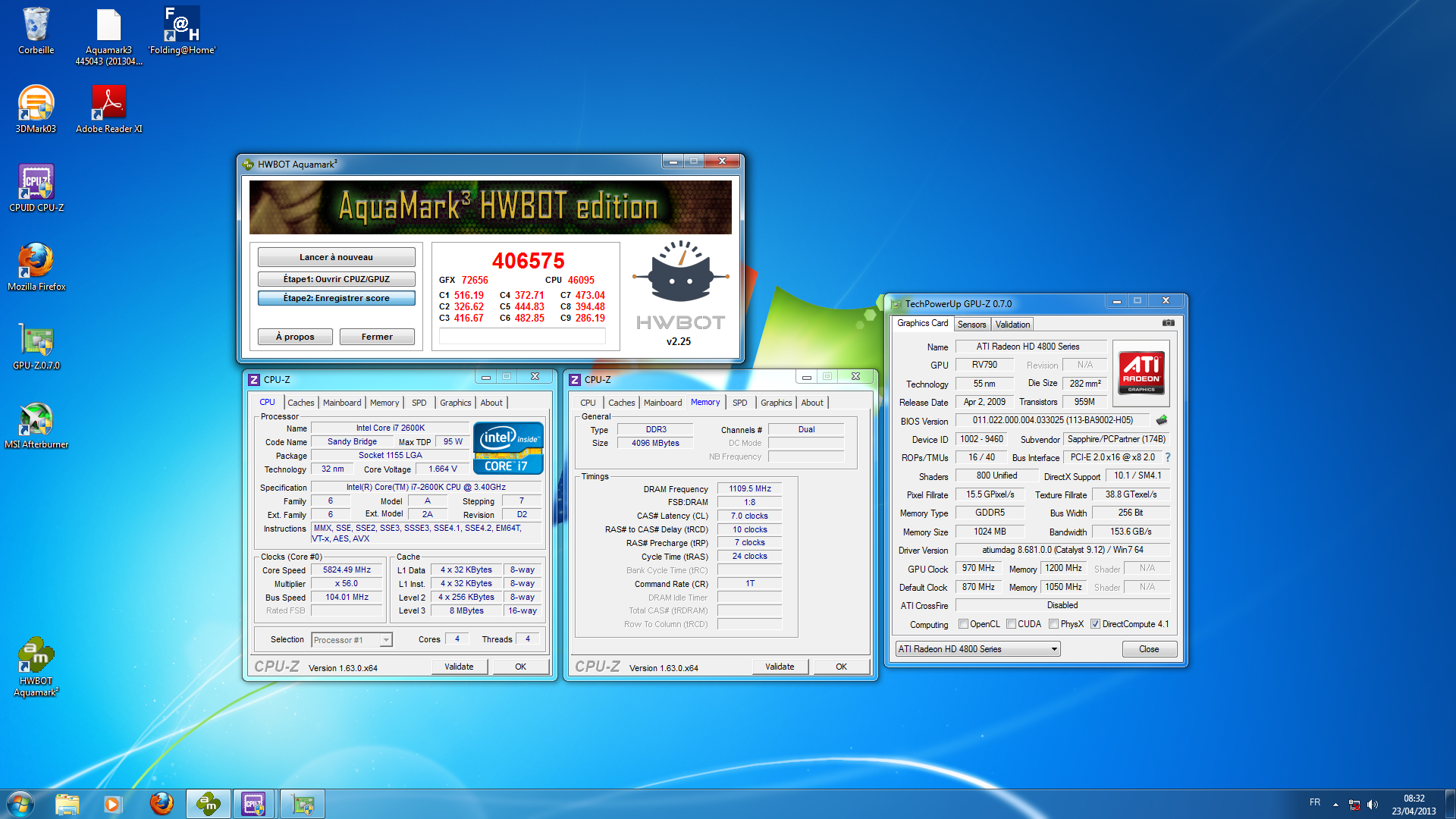Viewport: 1456px width, 819px height.
Task: Open About tab in left CPU-Z window
Action: pos(491,403)
